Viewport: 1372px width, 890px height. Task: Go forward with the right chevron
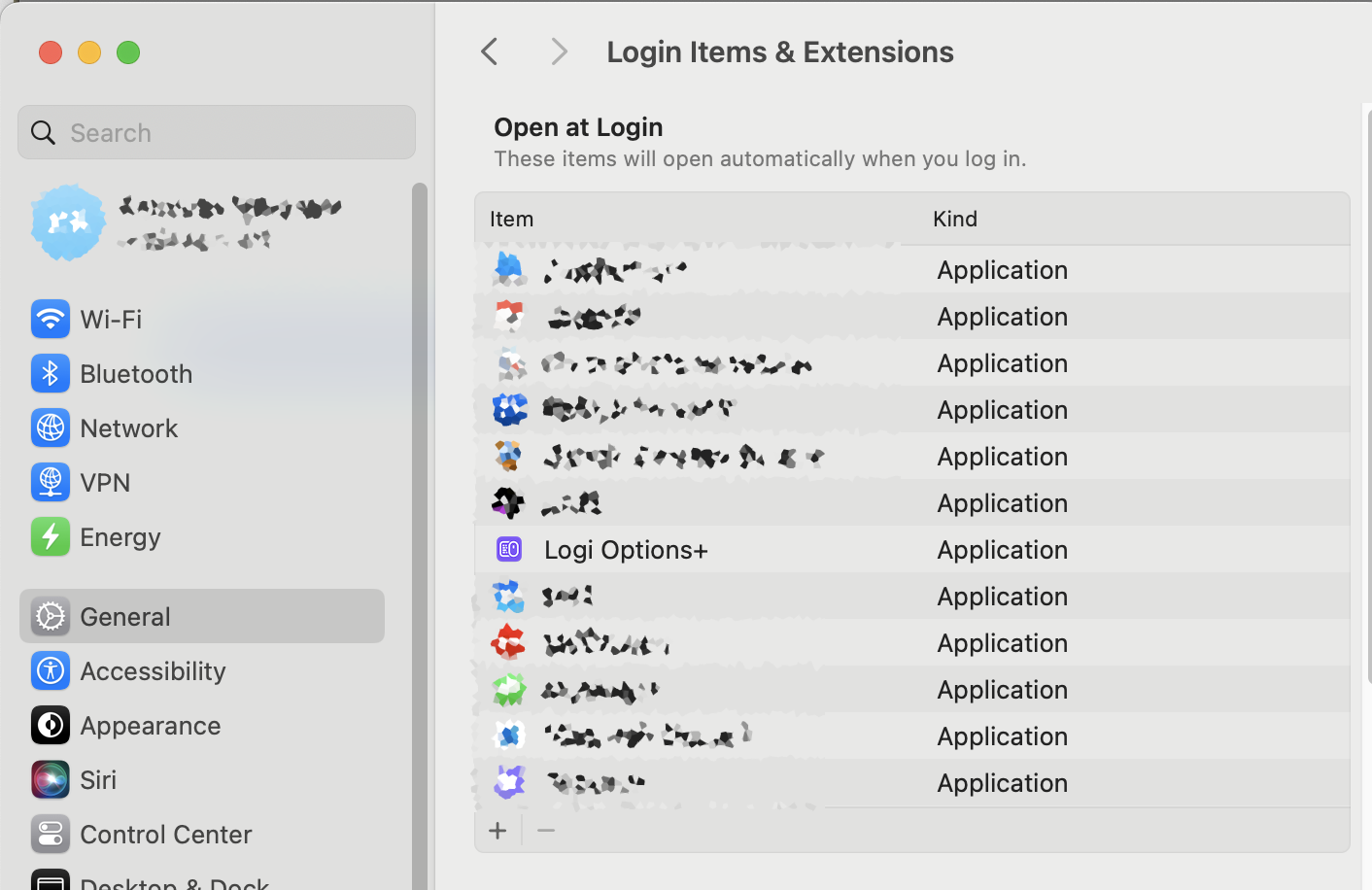click(559, 51)
